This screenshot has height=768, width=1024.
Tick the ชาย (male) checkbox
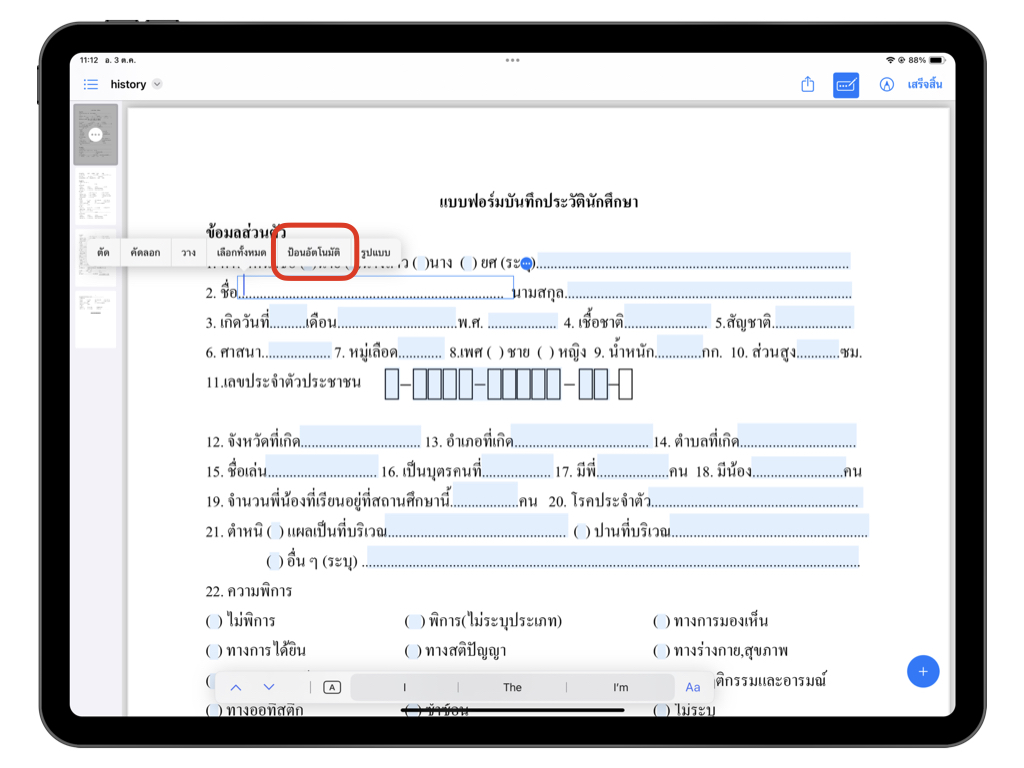point(494,352)
